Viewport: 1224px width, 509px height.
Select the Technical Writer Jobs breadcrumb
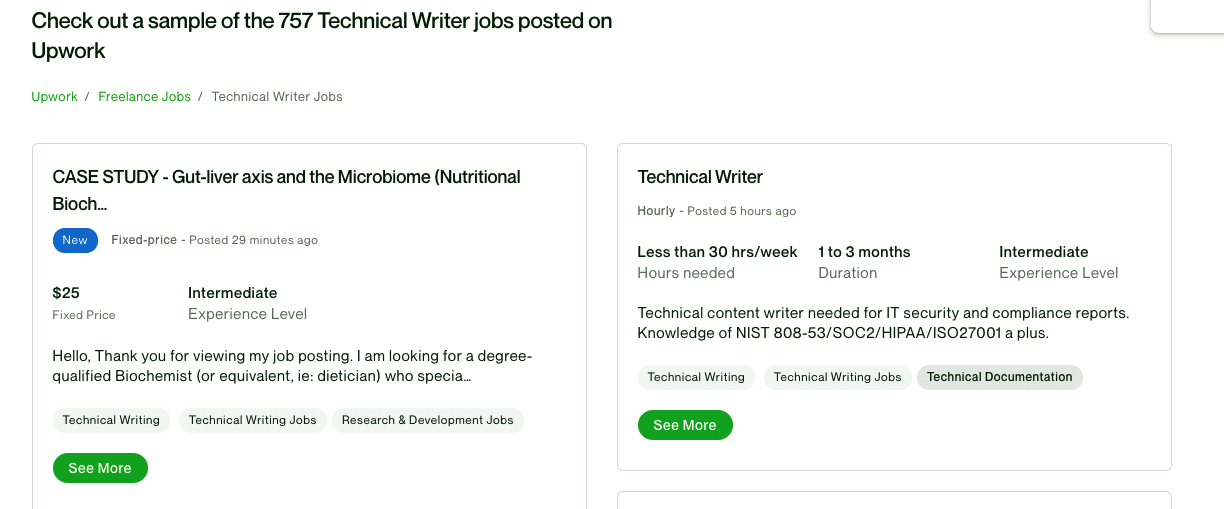277,97
